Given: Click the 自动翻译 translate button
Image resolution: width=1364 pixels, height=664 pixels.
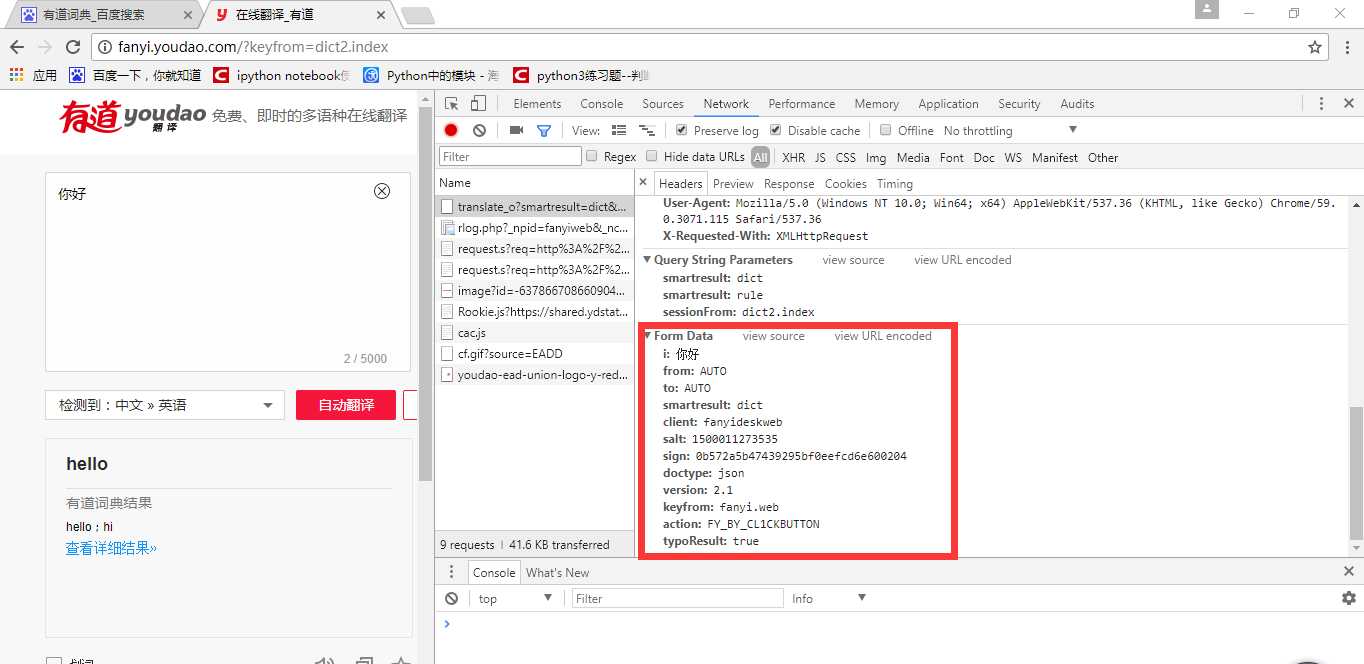Looking at the screenshot, I should click(x=346, y=405).
